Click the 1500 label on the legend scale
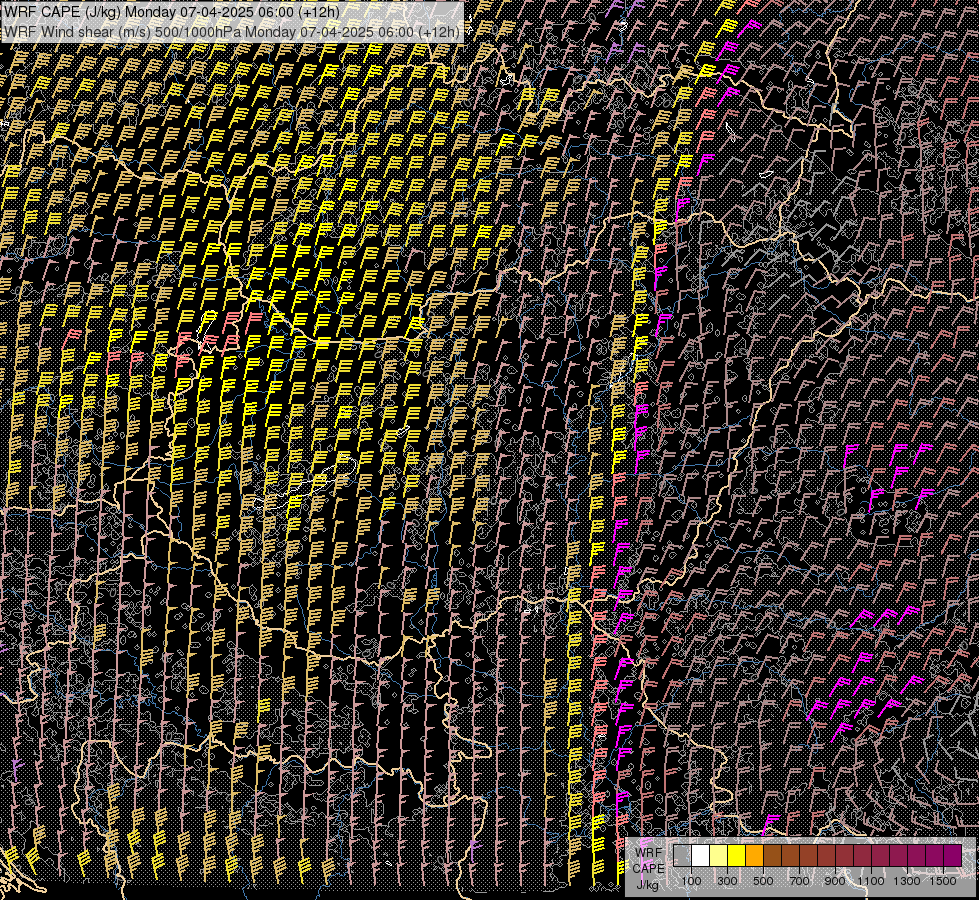 [943, 881]
